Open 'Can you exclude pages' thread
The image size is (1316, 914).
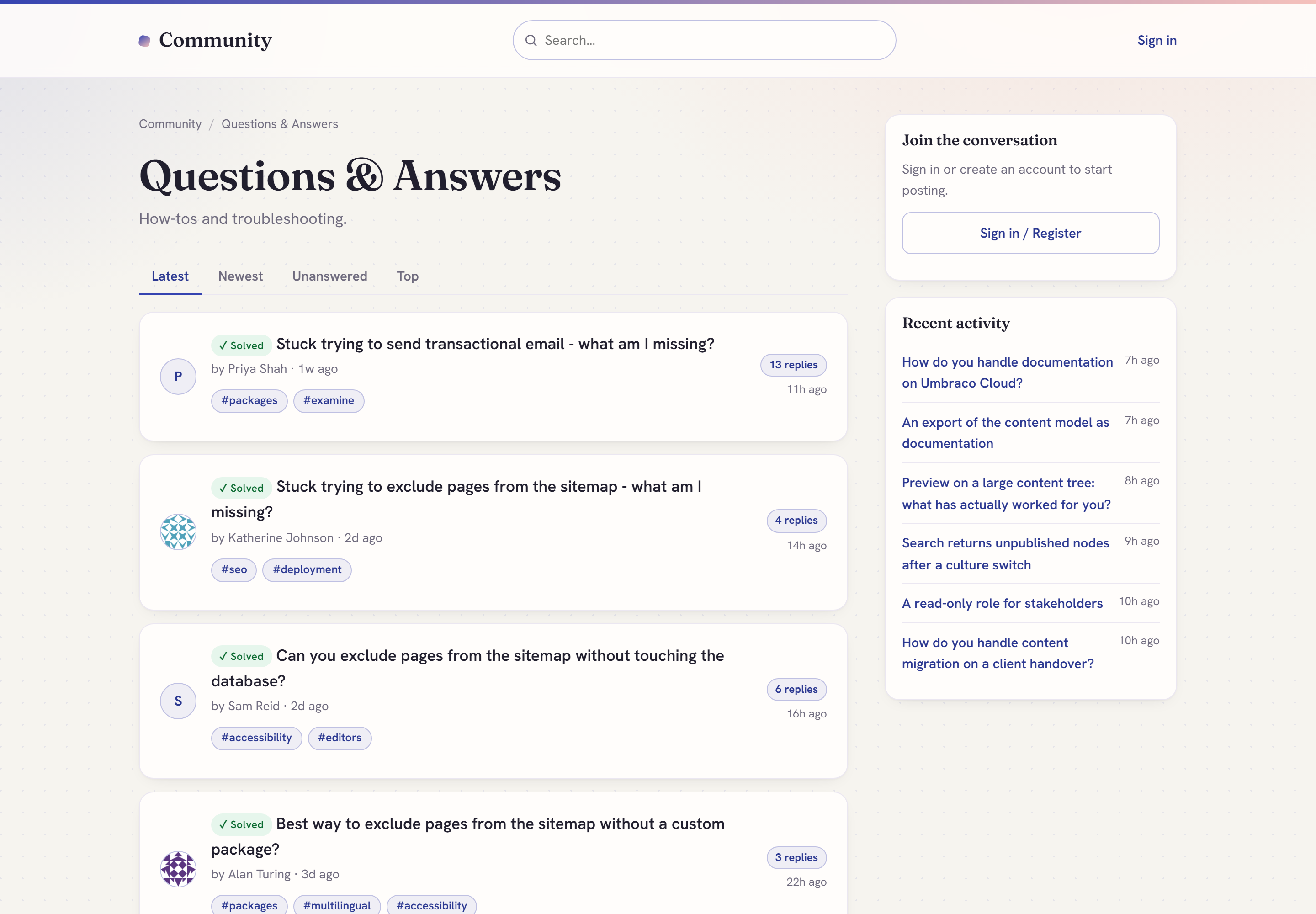(x=467, y=668)
